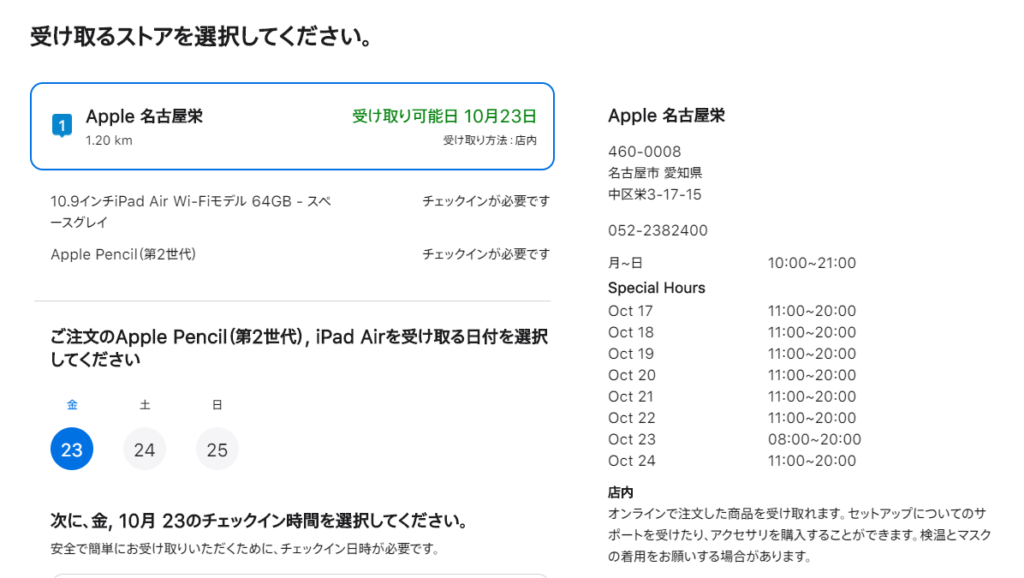Click the blue number 1 store pin icon

click(62, 125)
